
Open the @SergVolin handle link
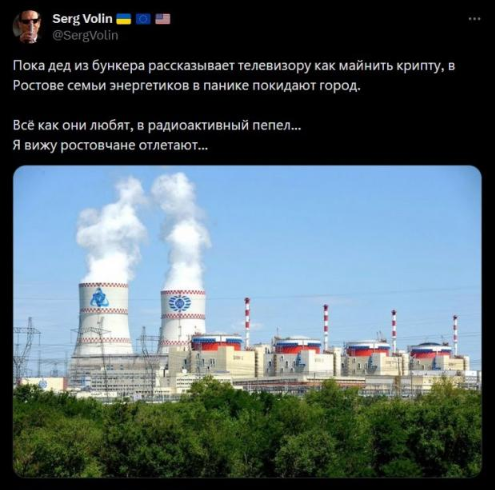coord(85,35)
